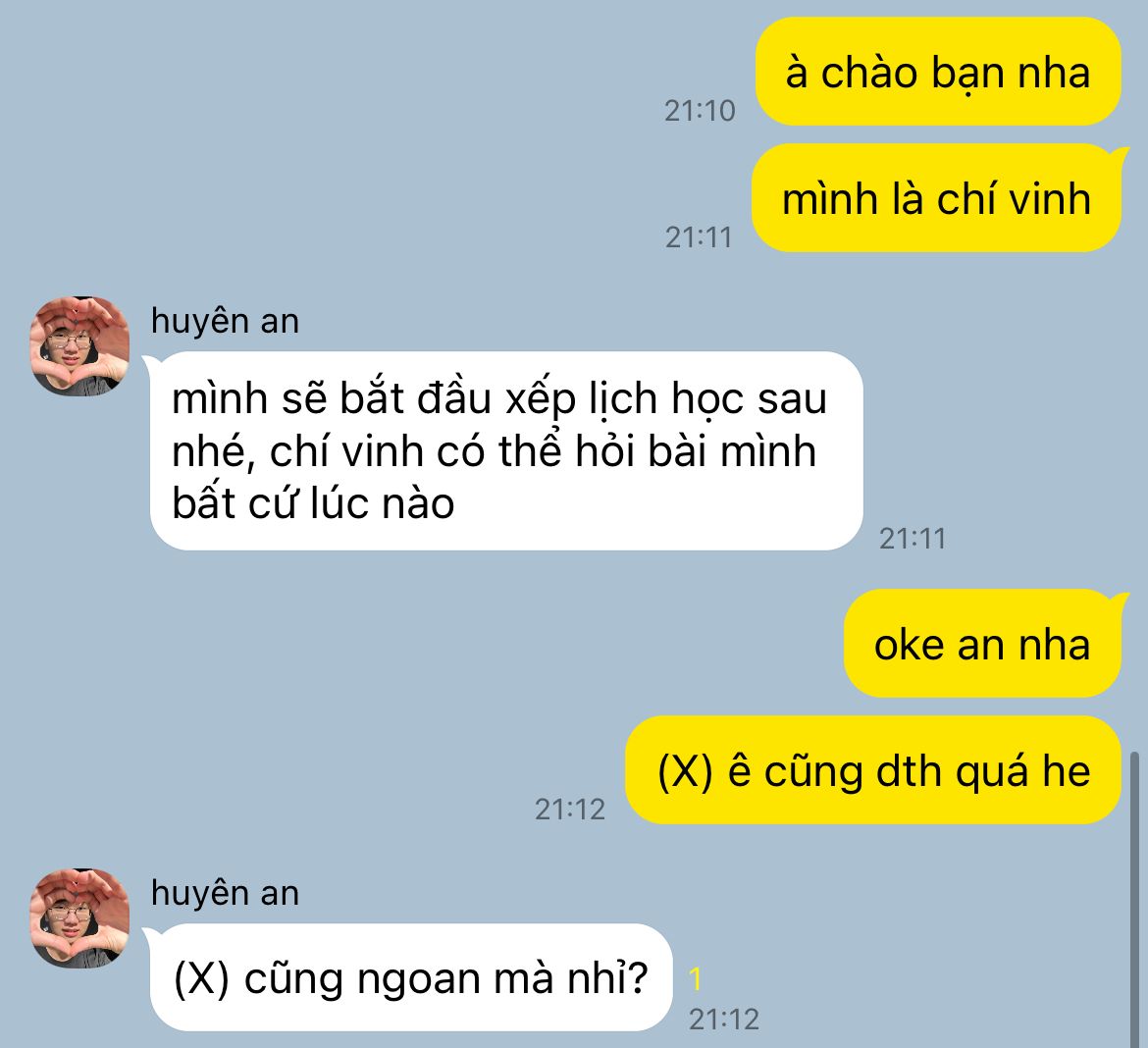Select the 'mình là chí vinh' bubble

[936, 198]
